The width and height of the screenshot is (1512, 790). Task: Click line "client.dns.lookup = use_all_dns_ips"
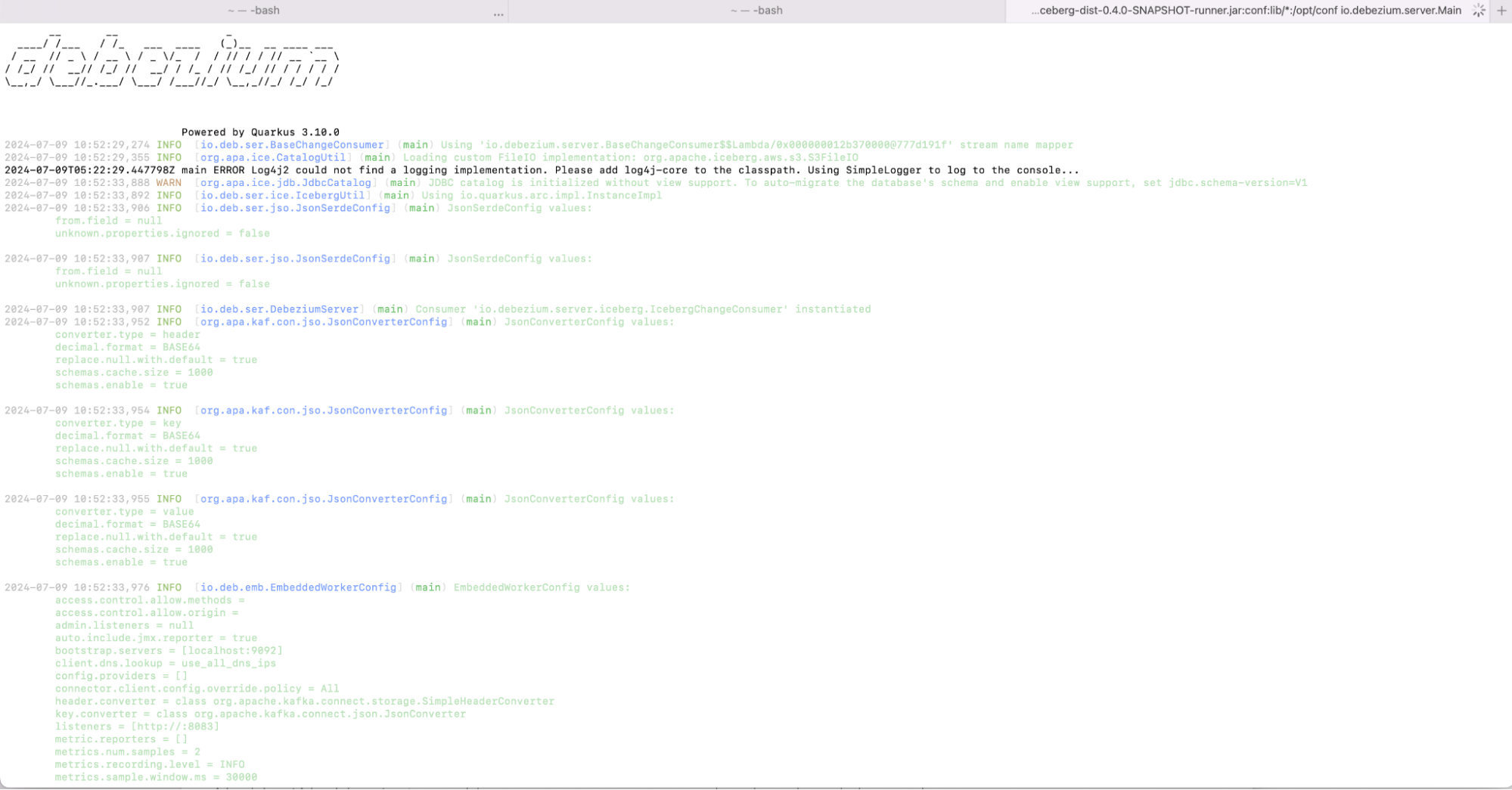[x=166, y=664]
